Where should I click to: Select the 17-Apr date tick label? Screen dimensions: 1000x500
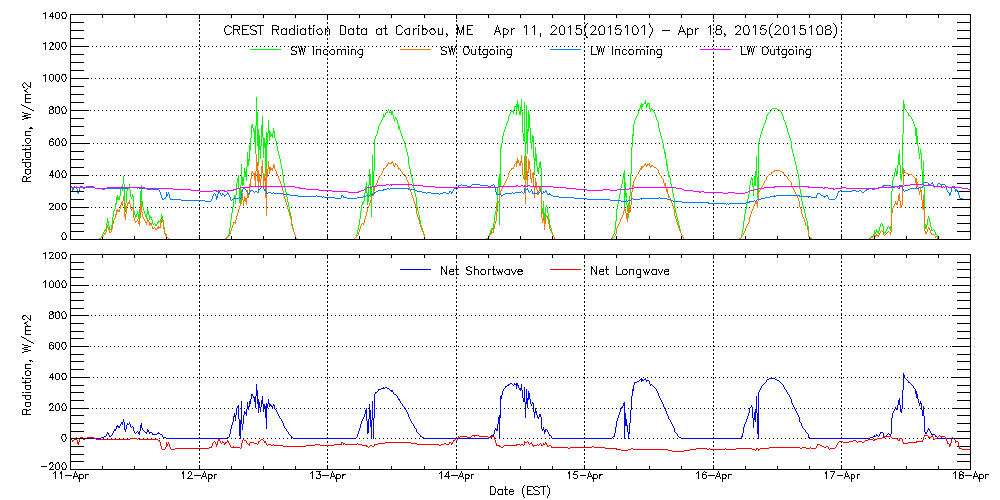pyautogui.click(x=842, y=478)
